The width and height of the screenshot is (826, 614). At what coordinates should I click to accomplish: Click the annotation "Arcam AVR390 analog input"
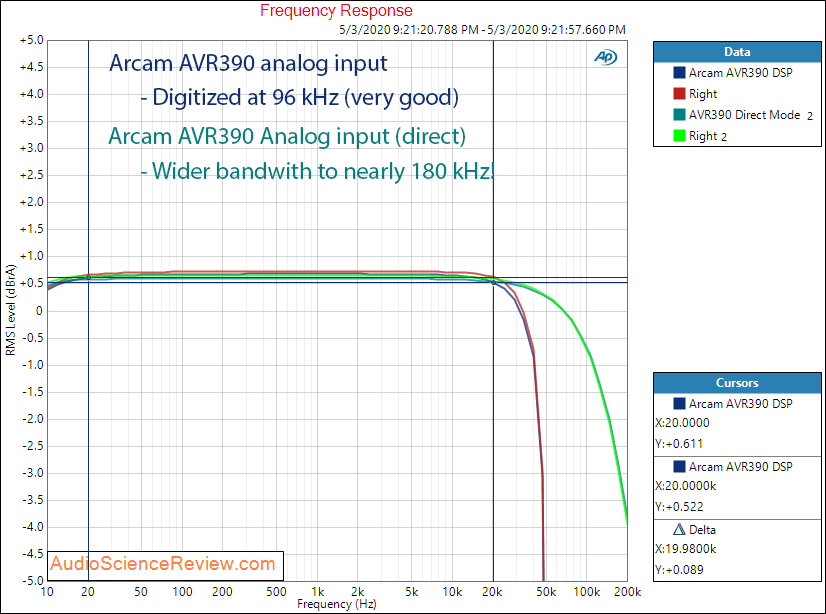point(248,64)
